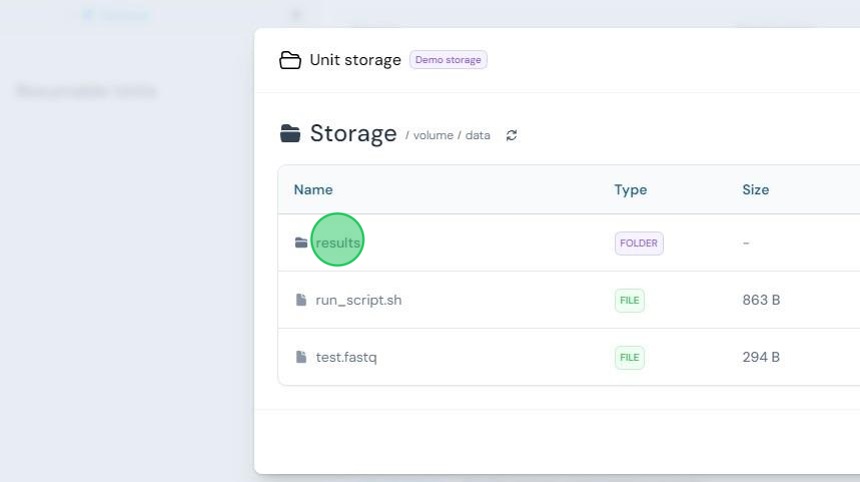Screen dimensions: 860x482
Task: Click the test.fastq file icon
Action: point(301,356)
